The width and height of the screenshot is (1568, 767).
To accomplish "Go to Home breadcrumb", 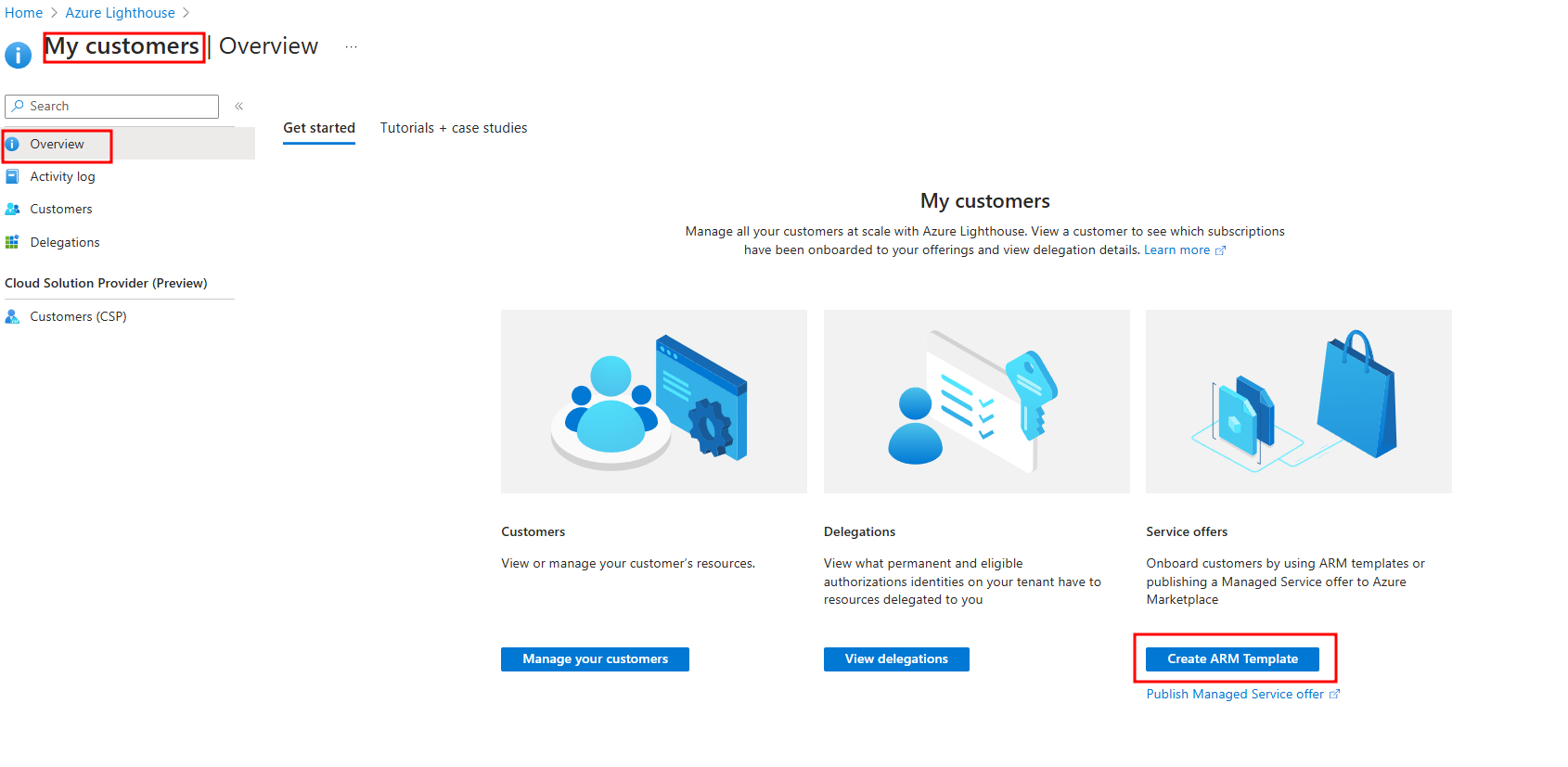I will click(23, 13).
